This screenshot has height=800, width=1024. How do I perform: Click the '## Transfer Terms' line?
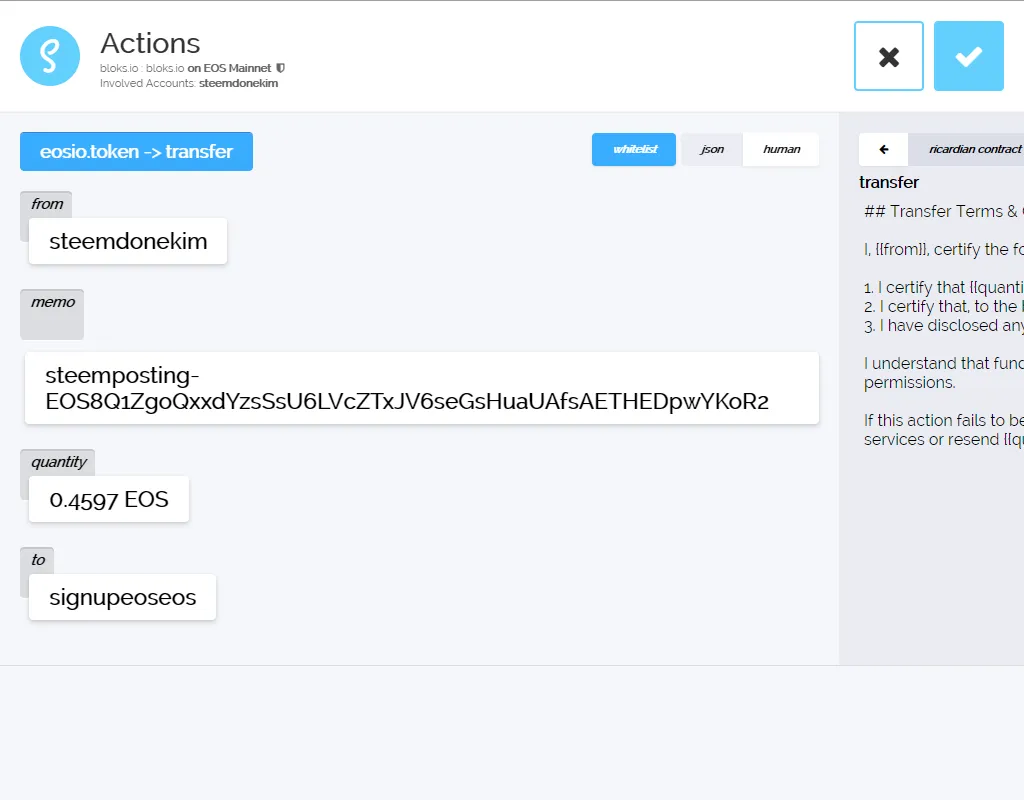point(944,212)
